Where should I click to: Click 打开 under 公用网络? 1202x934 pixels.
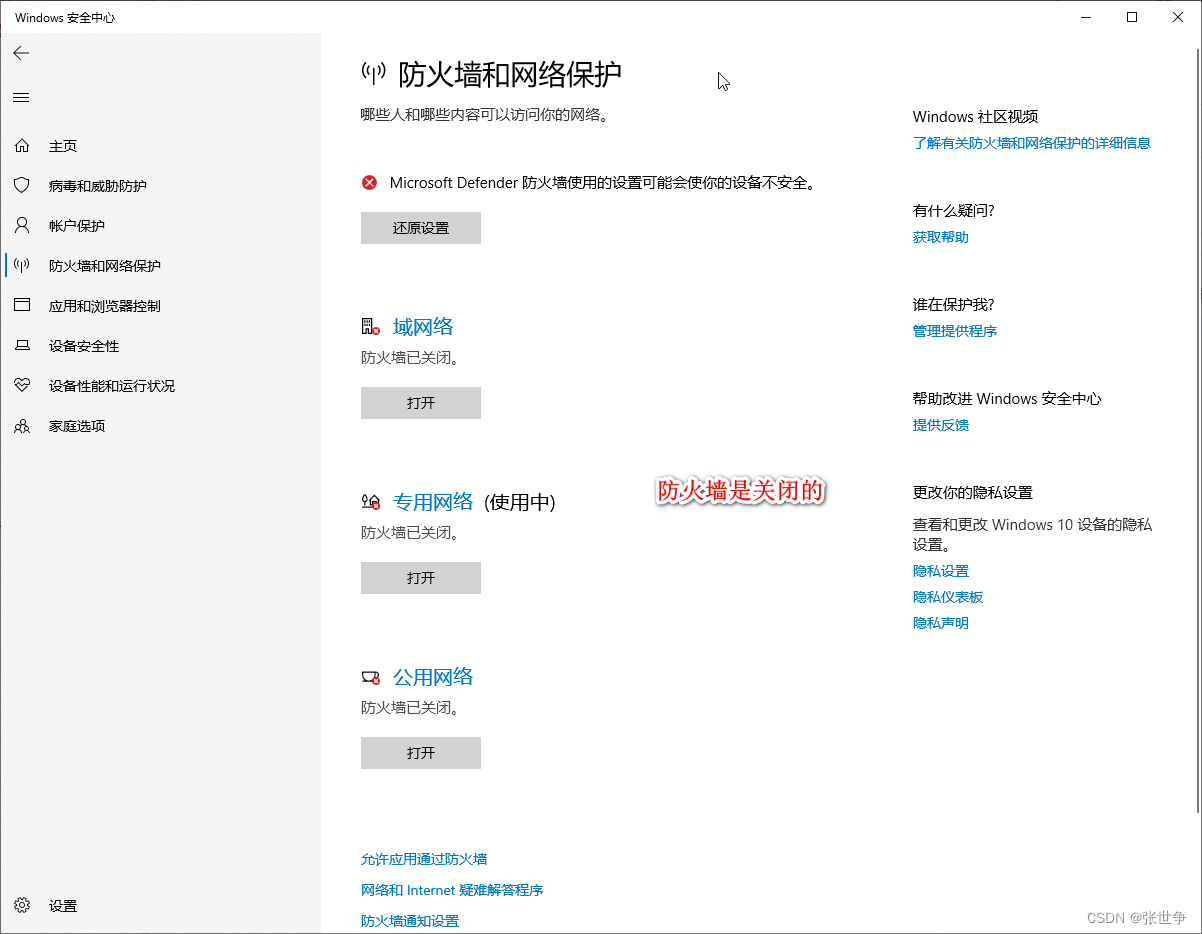click(x=421, y=753)
